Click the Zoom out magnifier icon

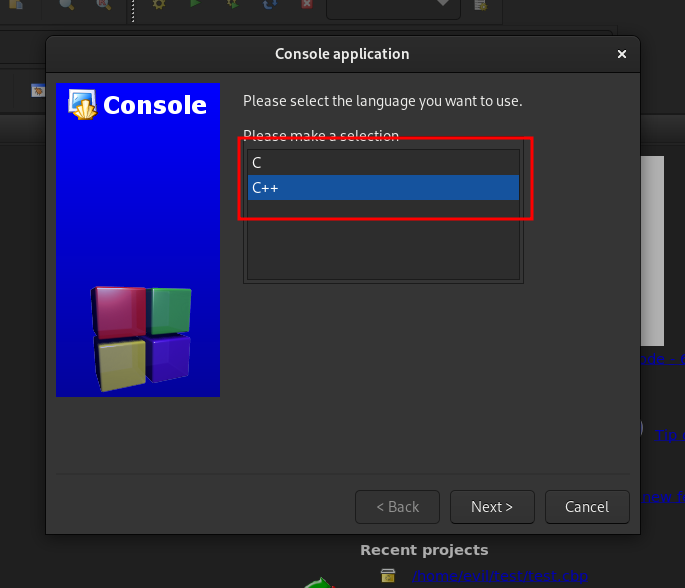104,5
